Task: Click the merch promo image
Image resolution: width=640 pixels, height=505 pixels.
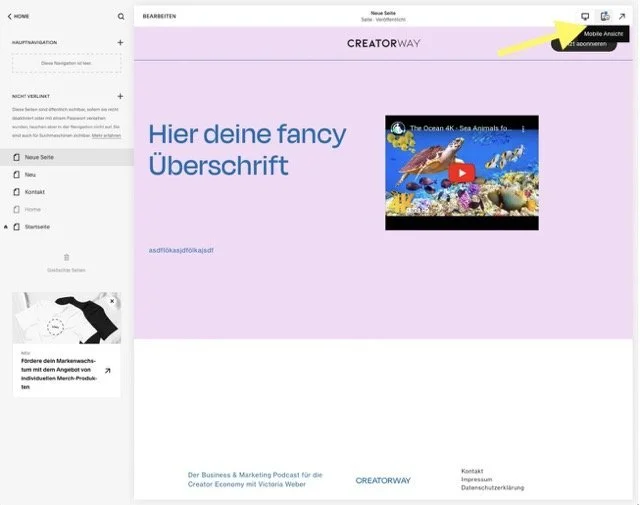Action: pos(67,318)
